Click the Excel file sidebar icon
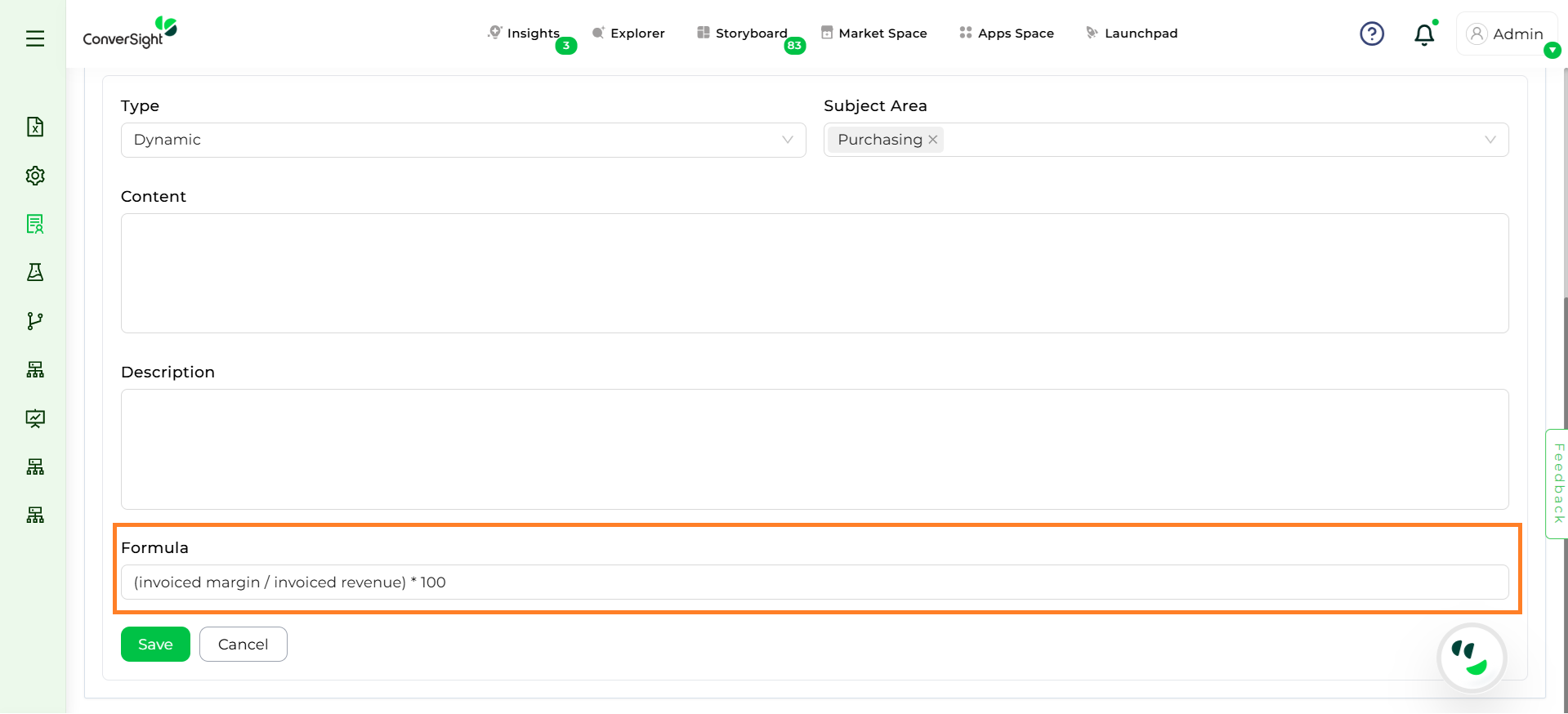Image resolution: width=1568 pixels, height=714 pixels. (35, 127)
